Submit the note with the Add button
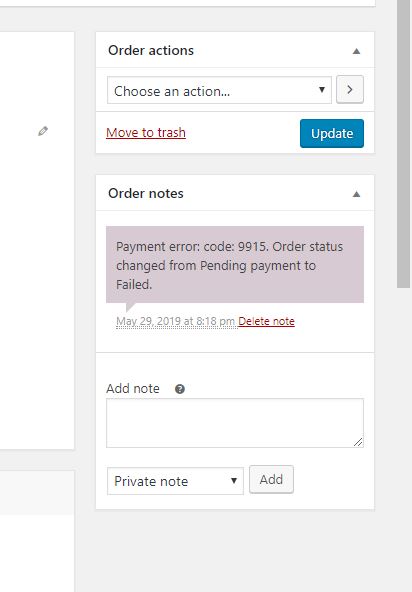 [271, 479]
